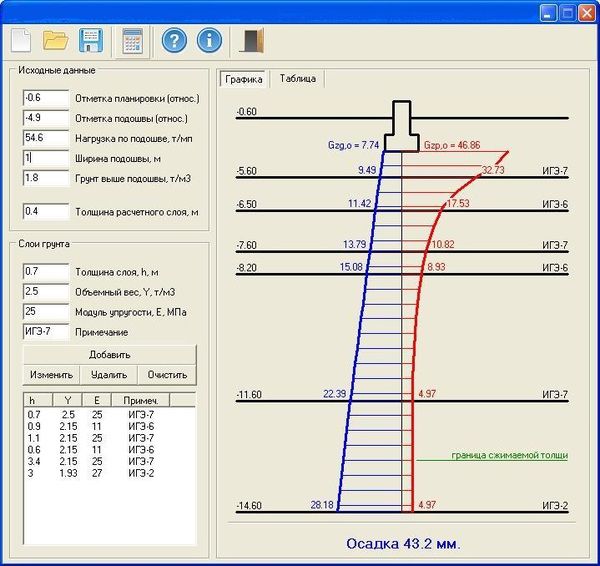
Task: Click the Изменить button
Action: click(x=51, y=375)
